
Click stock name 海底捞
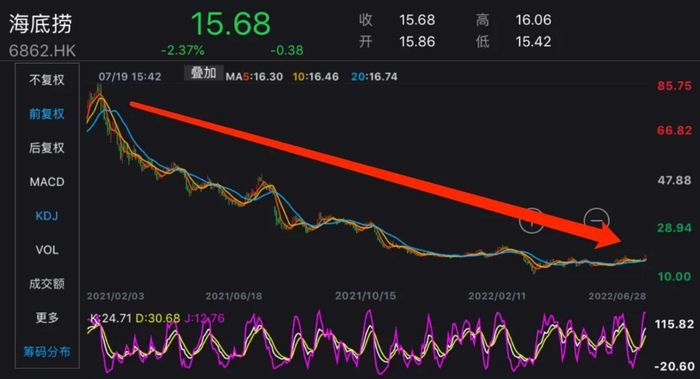coord(40,24)
